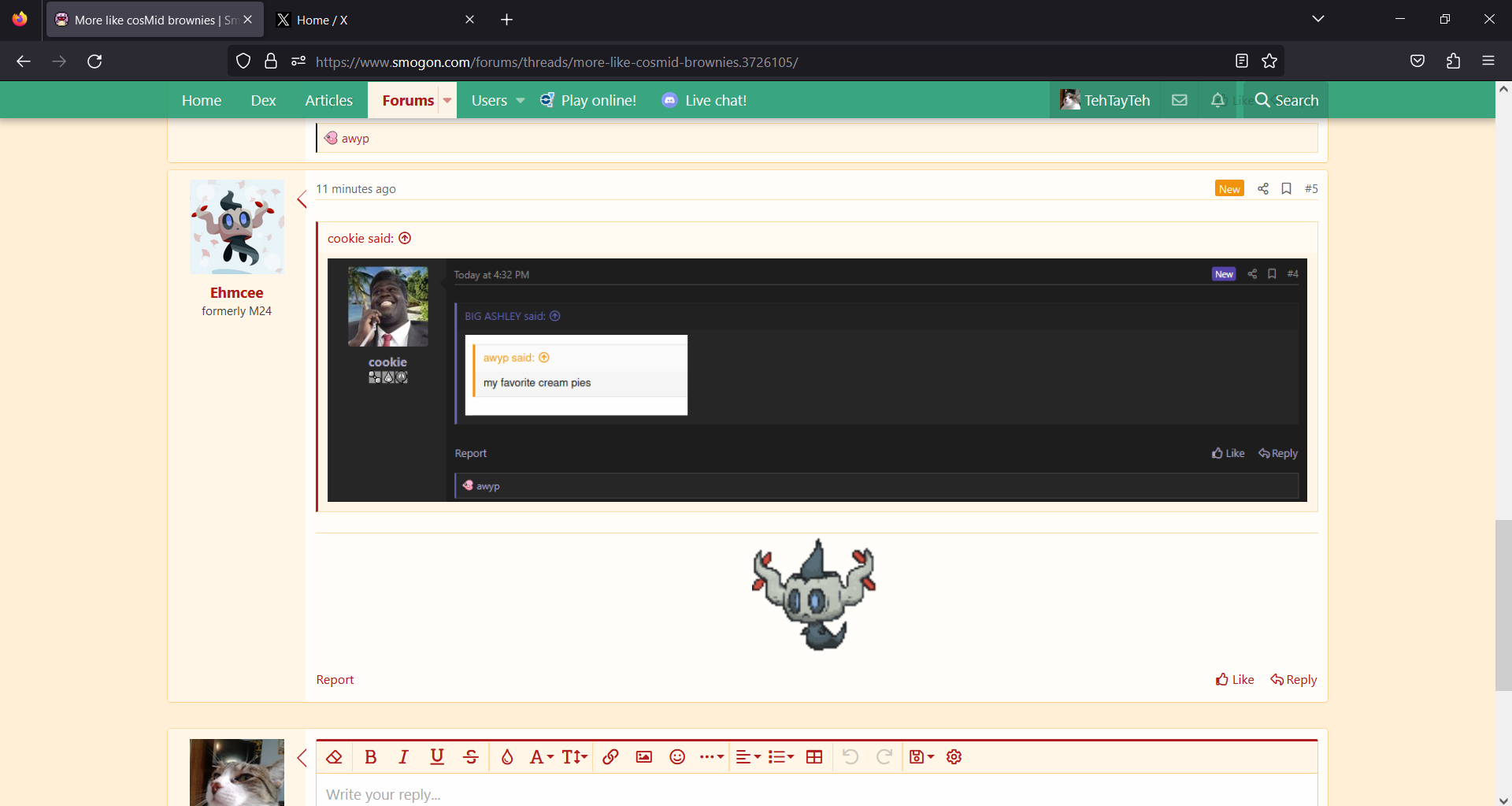Image resolution: width=1512 pixels, height=806 pixels.
Task: Click the Search button
Action: (1287, 100)
